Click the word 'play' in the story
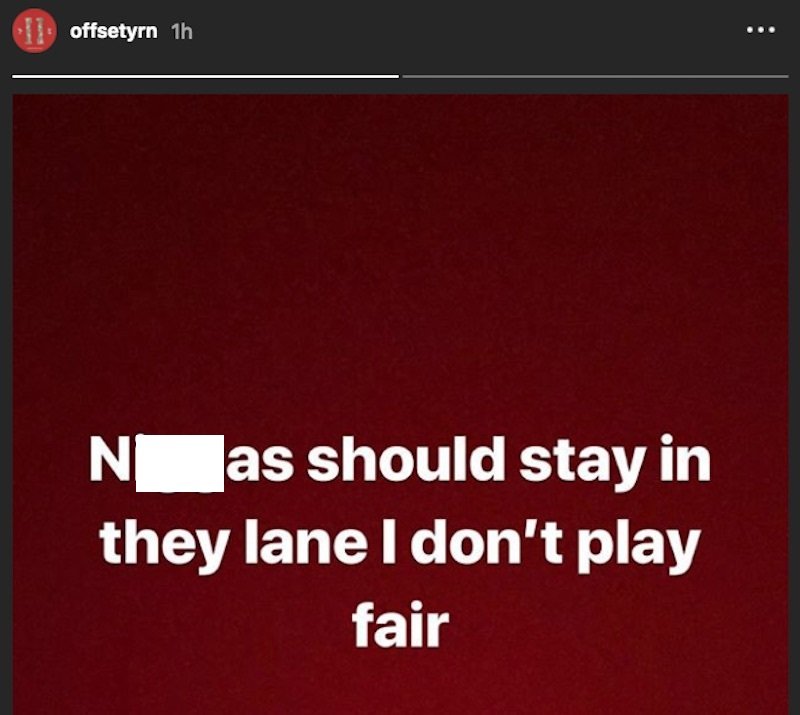 (639, 547)
